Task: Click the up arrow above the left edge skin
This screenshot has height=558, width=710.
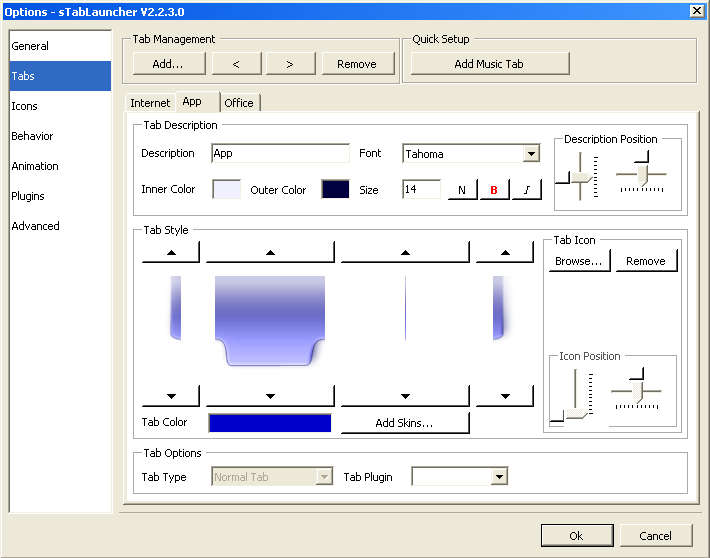Action: pos(170,252)
